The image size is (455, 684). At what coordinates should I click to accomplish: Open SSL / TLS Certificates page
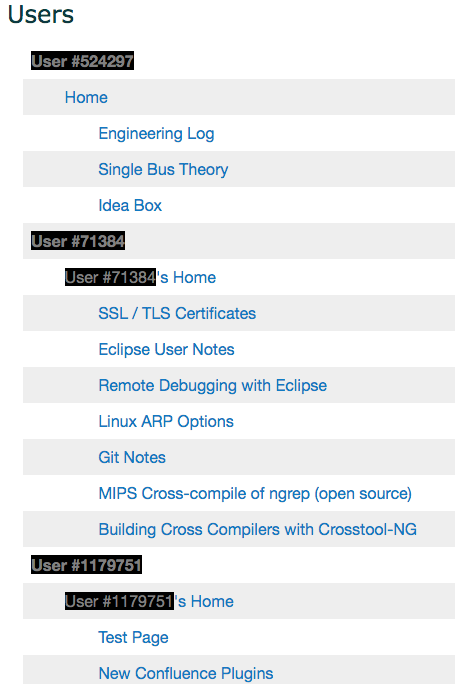(x=177, y=313)
